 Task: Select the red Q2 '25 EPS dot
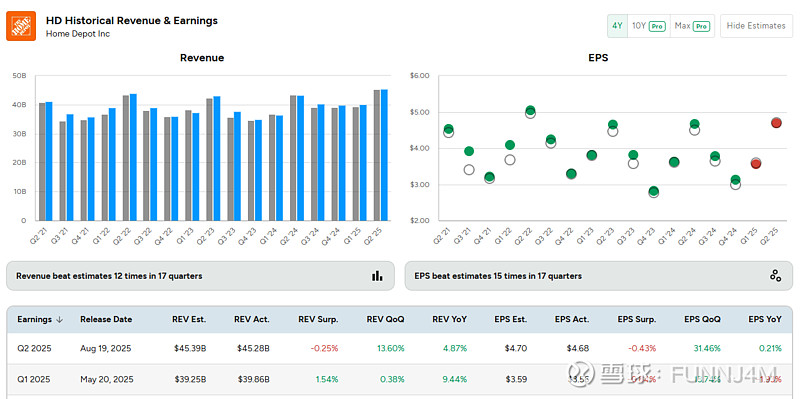click(777, 122)
